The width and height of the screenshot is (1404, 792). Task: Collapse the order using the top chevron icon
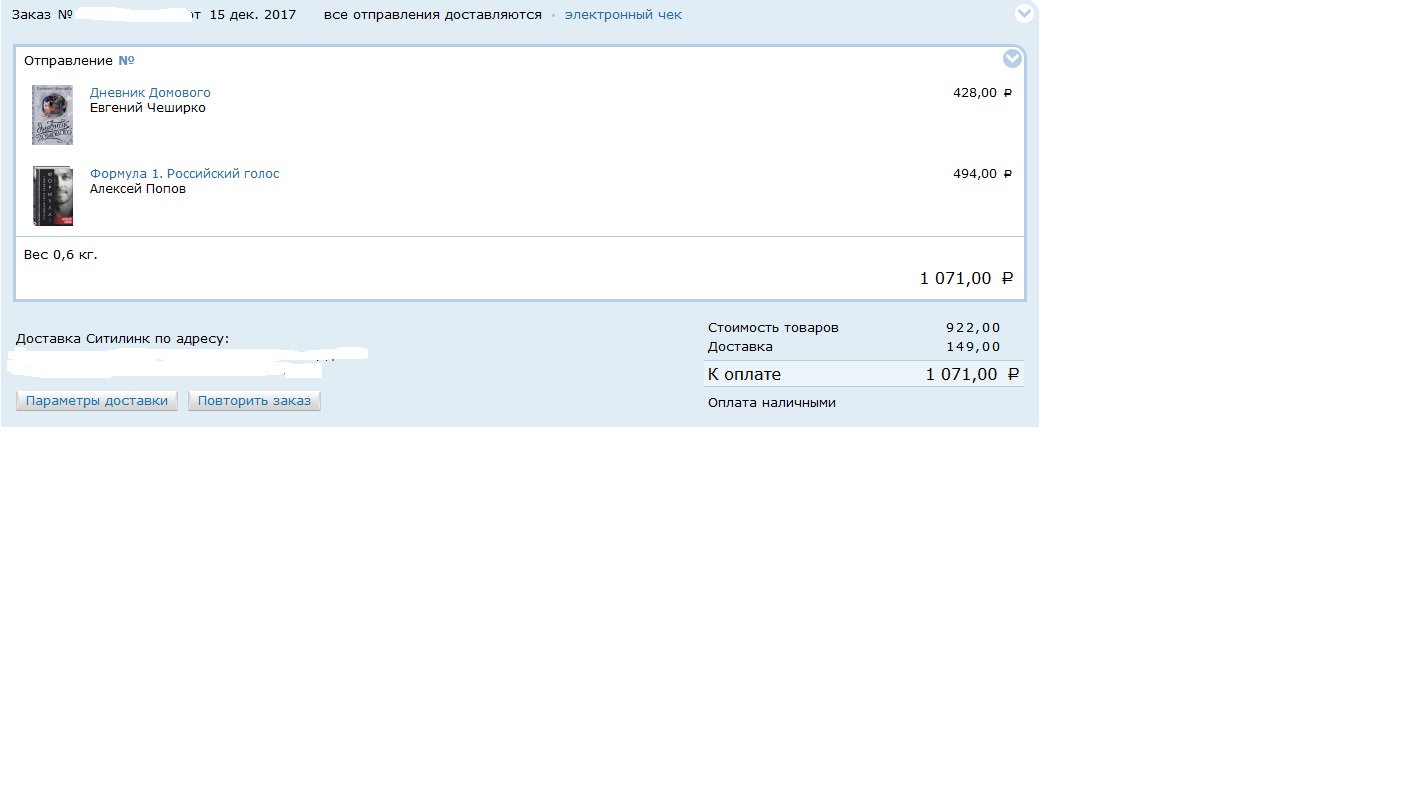point(1024,13)
